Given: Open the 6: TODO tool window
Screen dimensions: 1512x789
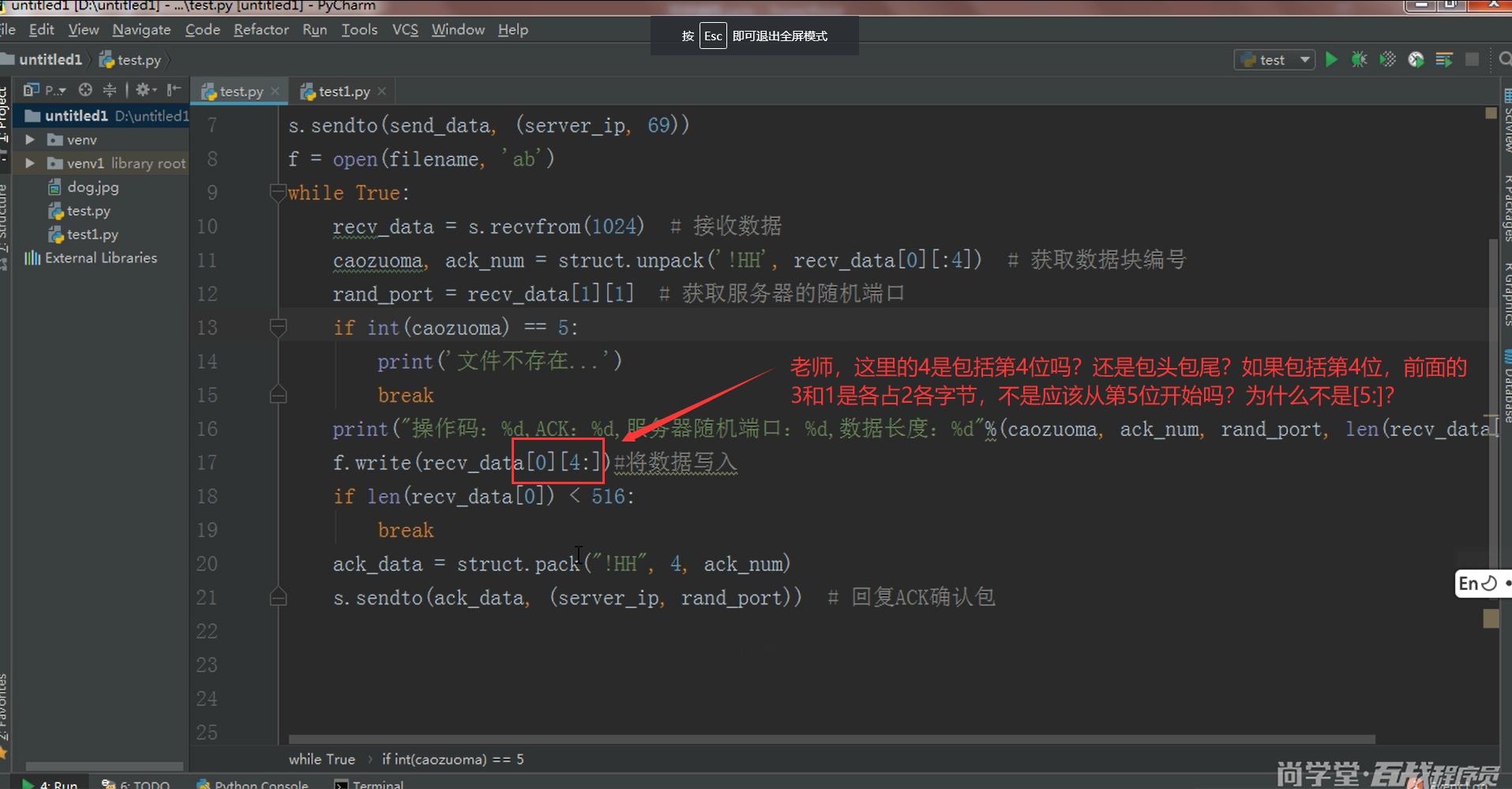Looking at the screenshot, I should click(x=135, y=783).
